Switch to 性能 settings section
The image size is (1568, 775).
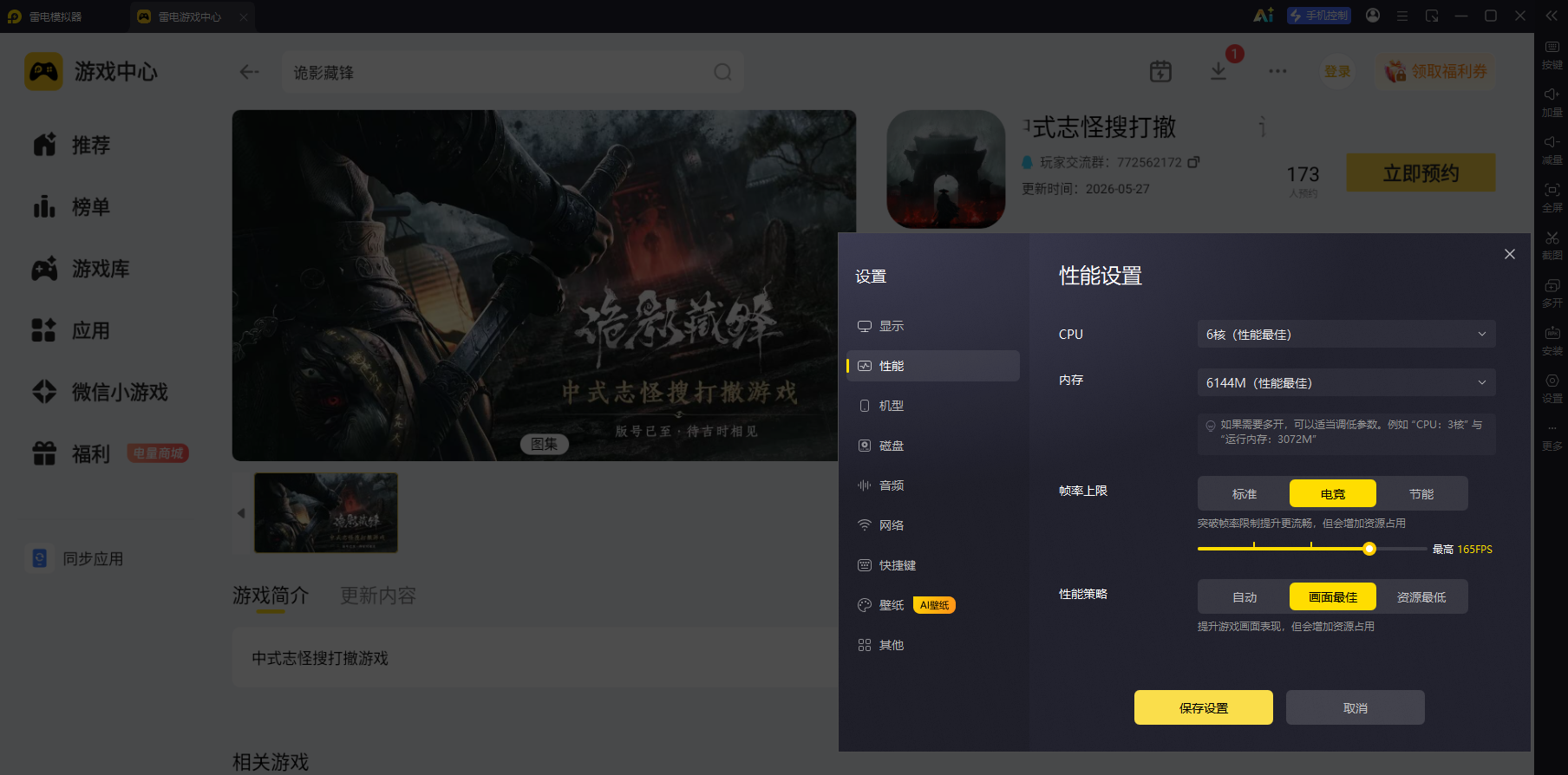click(933, 366)
